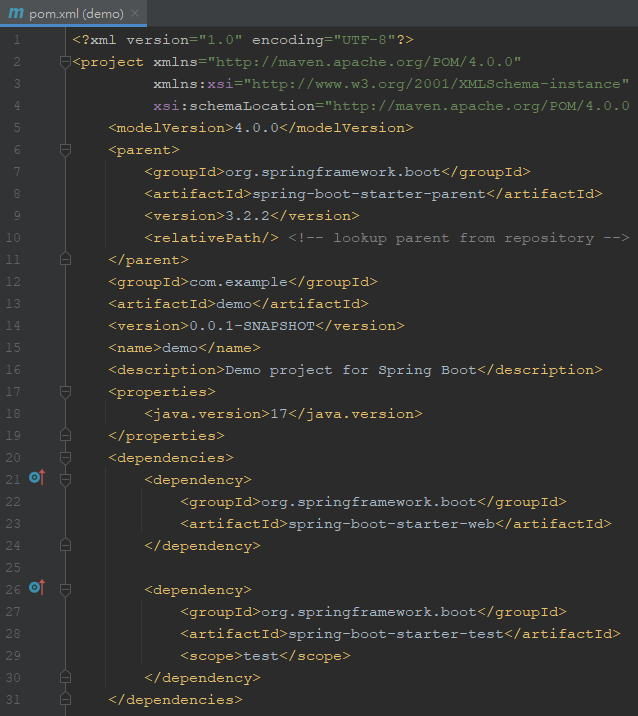Click groupId org.springframework.boot on line 22

[374, 502]
